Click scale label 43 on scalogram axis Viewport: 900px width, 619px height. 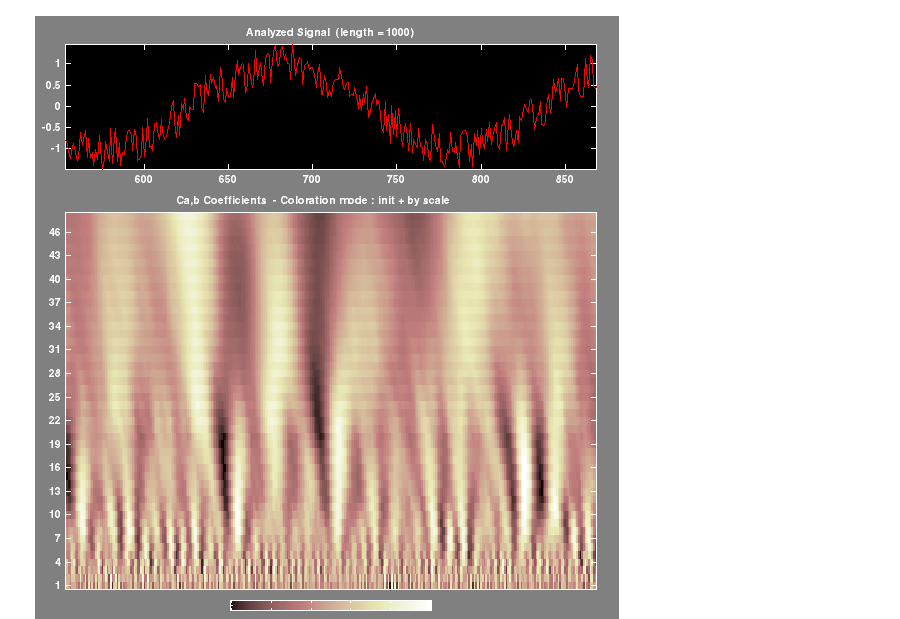[x=55, y=255]
